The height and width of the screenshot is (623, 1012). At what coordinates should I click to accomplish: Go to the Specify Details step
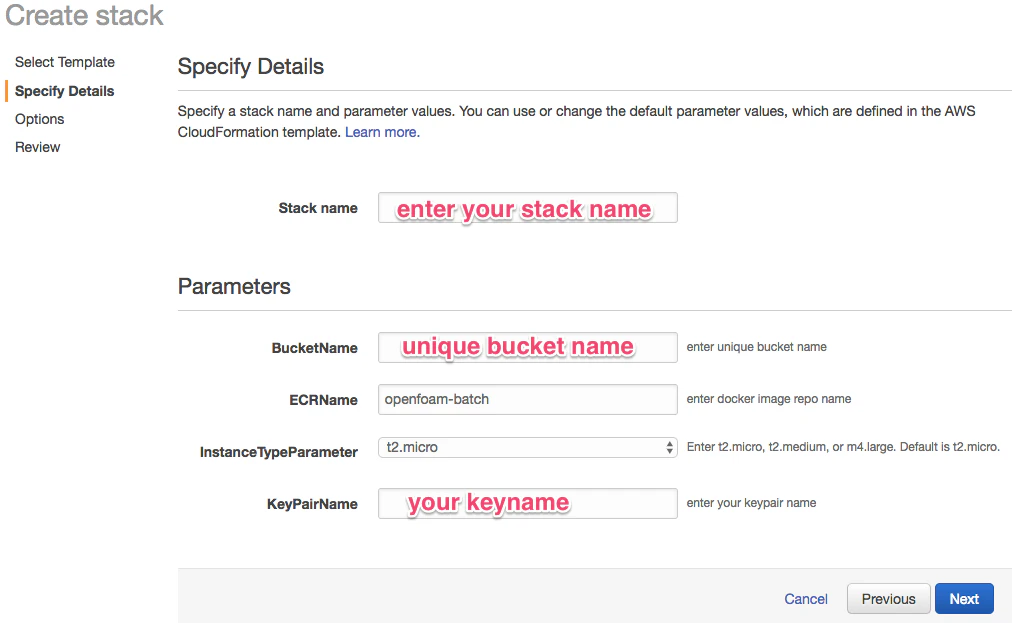(x=65, y=91)
